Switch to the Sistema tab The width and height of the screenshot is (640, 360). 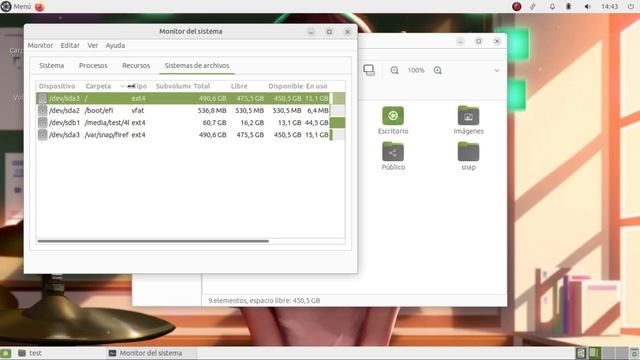pyautogui.click(x=51, y=65)
